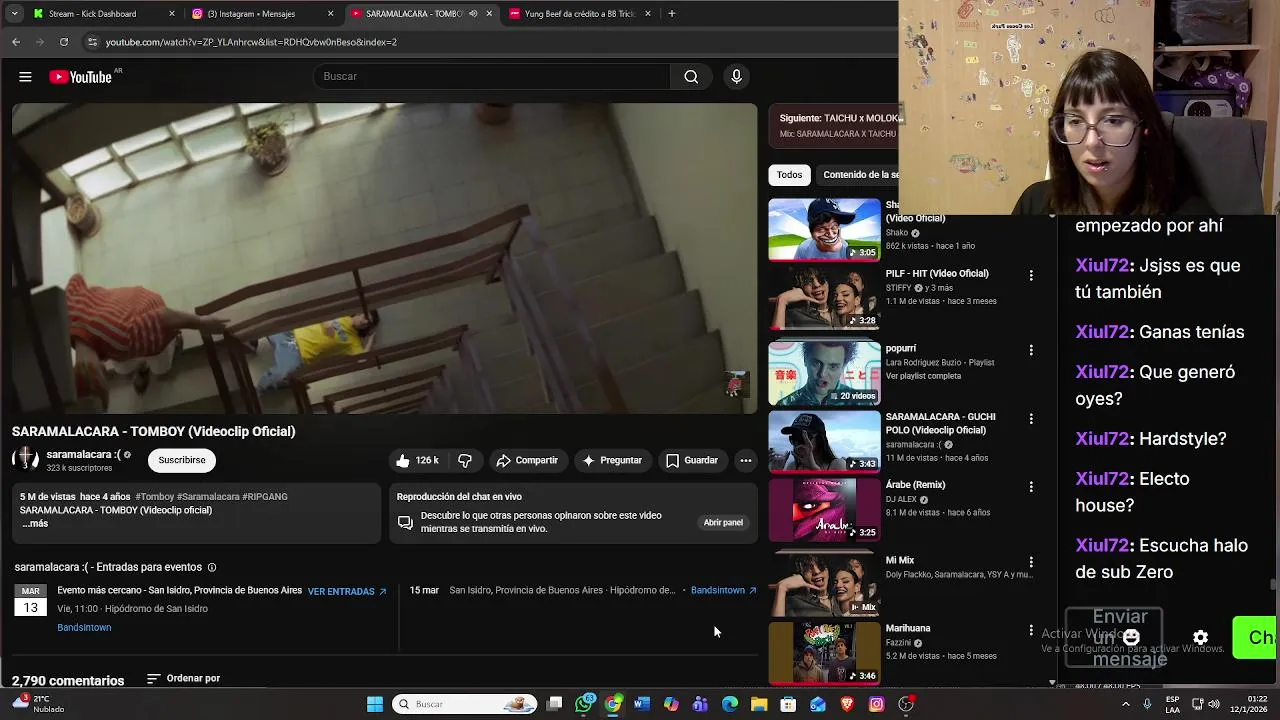The width and height of the screenshot is (1280, 720).
Task: Click the Abrir panel chat replay button
Action: coord(723,522)
